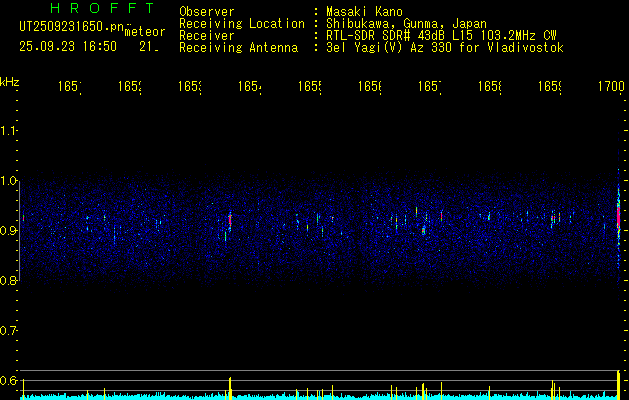Click the 'Observer' field label
This screenshot has width=629, height=400.
207,12
